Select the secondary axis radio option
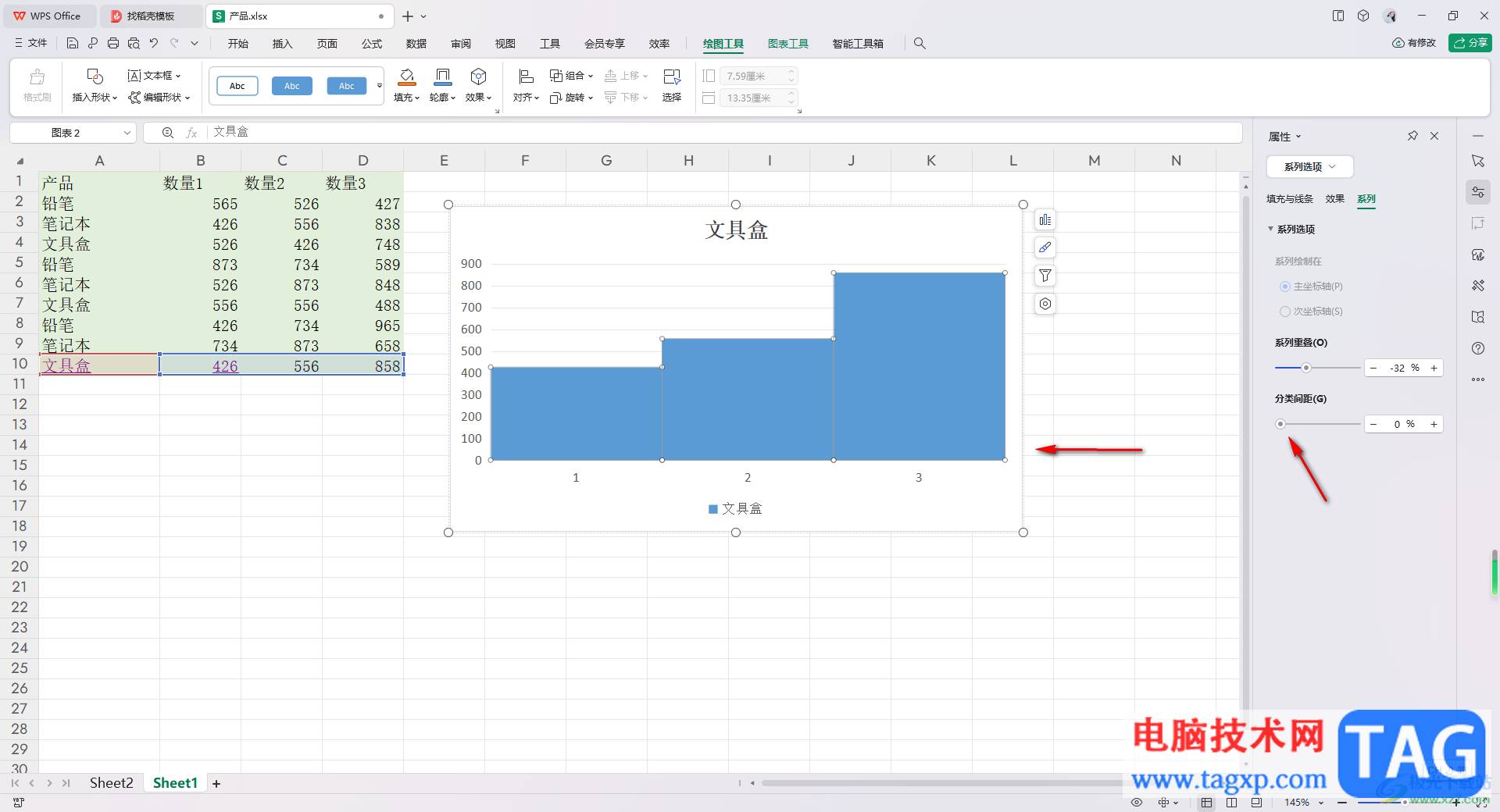This screenshot has width=1500, height=812. point(1284,312)
